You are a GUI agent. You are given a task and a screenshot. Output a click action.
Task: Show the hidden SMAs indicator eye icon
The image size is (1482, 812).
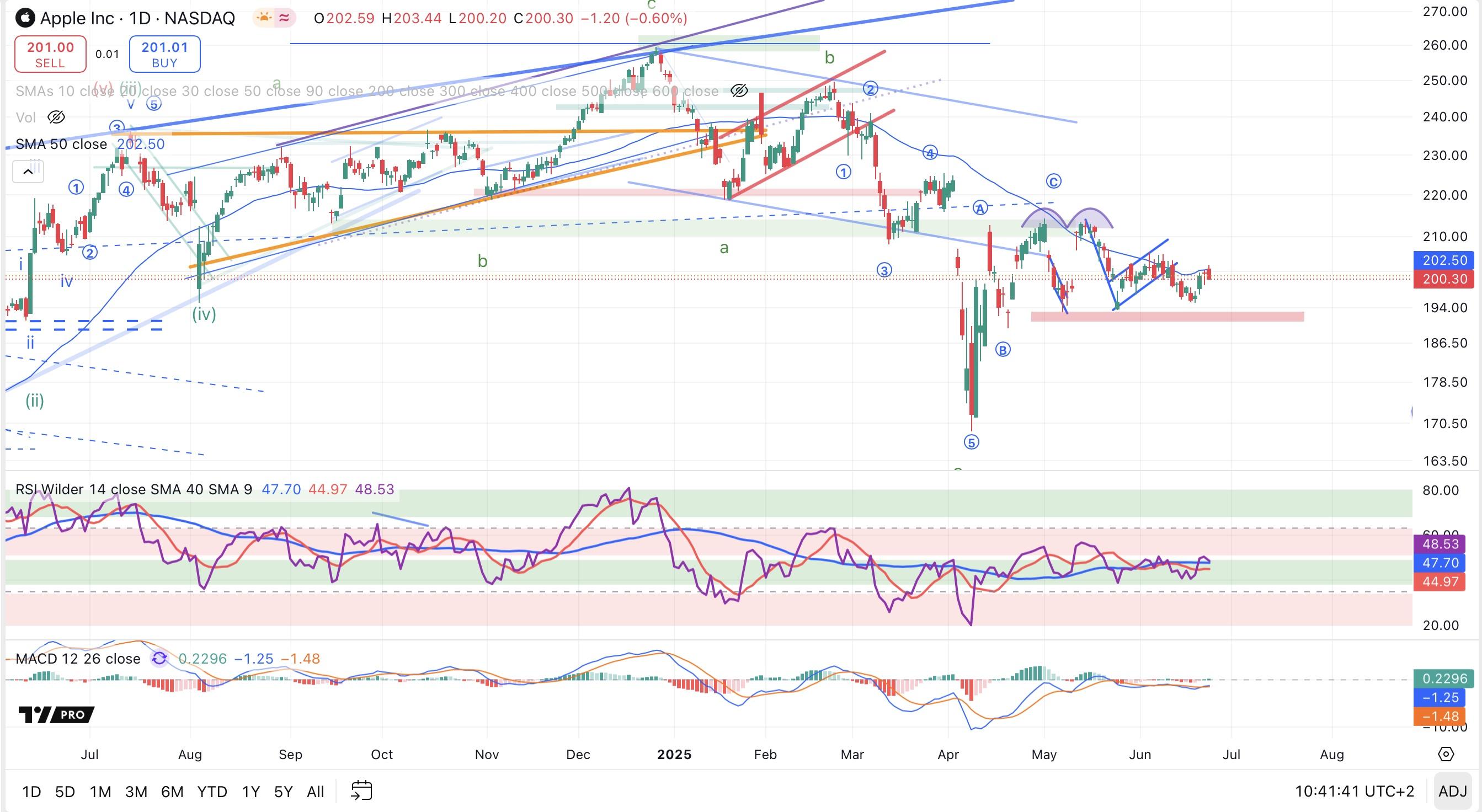click(x=739, y=90)
